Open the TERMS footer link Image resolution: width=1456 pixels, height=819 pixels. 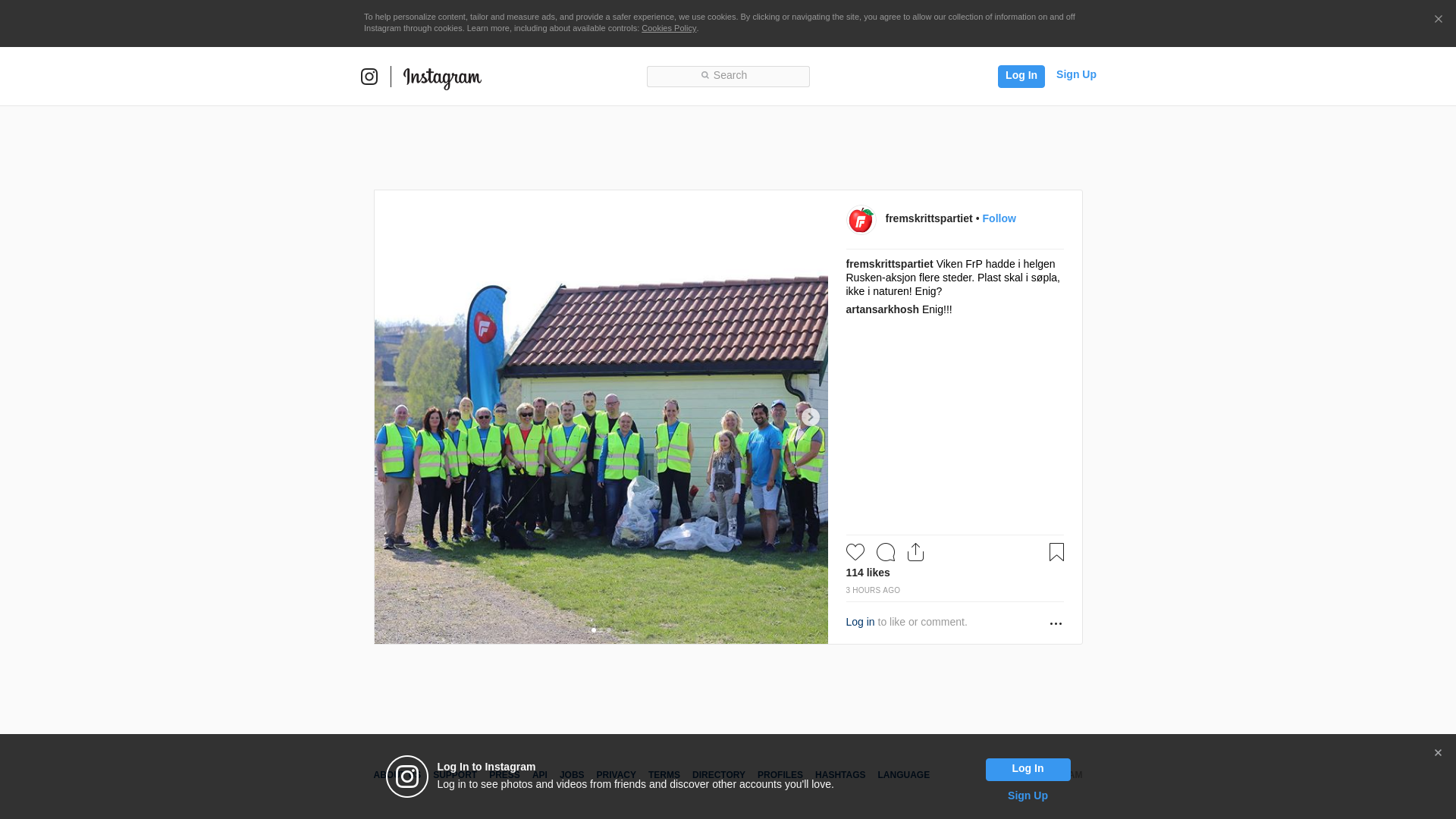664,775
